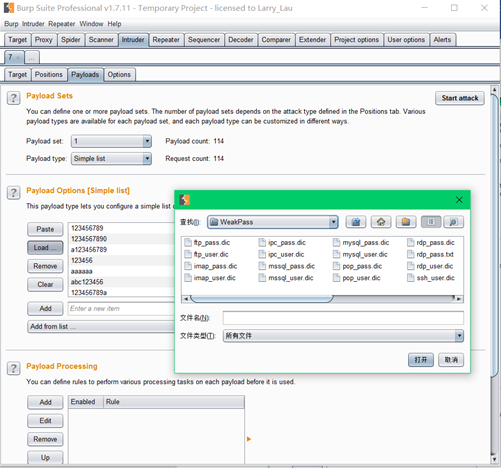Click Add button next to new item field
Viewport: 501px width, 468px height.
(x=45, y=308)
